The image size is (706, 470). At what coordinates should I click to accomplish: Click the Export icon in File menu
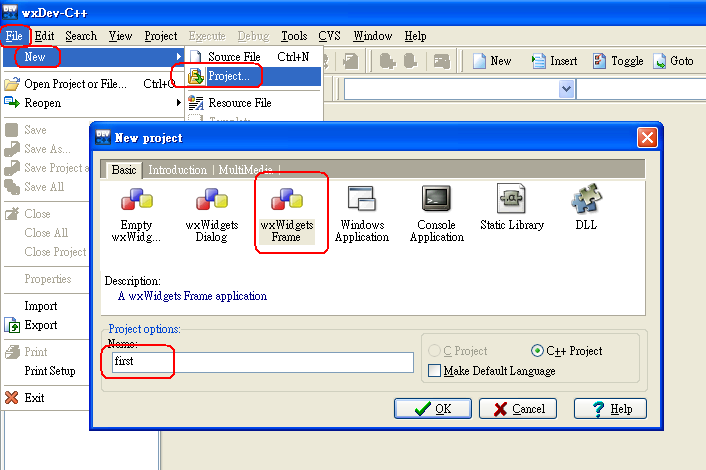[12, 325]
